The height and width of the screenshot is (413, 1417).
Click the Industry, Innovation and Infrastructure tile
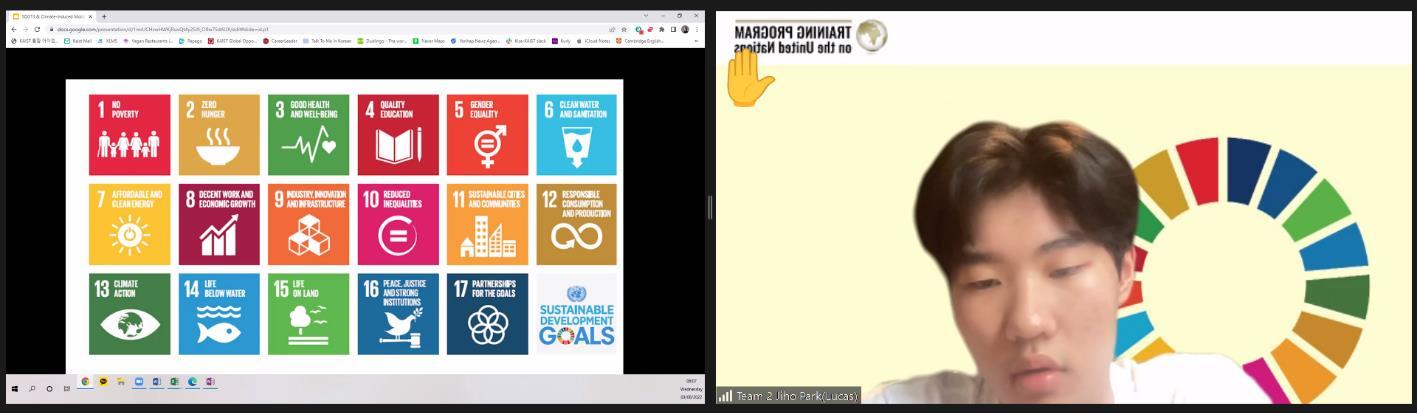[308, 224]
